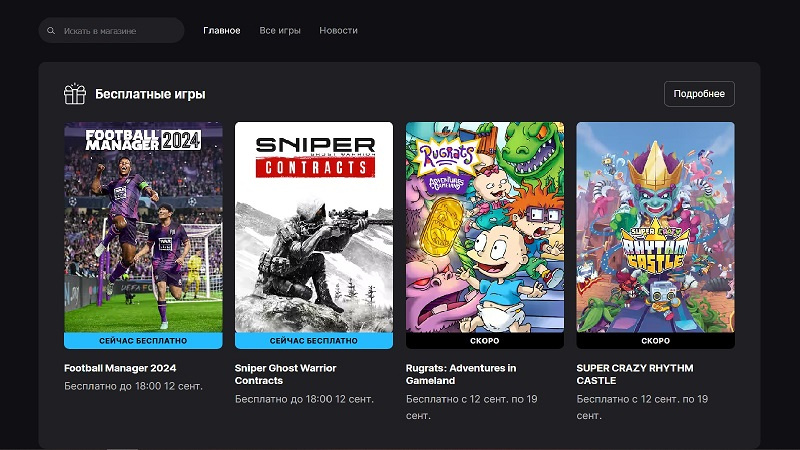This screenshot has width=800, height=450.
Task: Click the free-until date under Sniper Ghost Warrior
Action: point(304,399)
